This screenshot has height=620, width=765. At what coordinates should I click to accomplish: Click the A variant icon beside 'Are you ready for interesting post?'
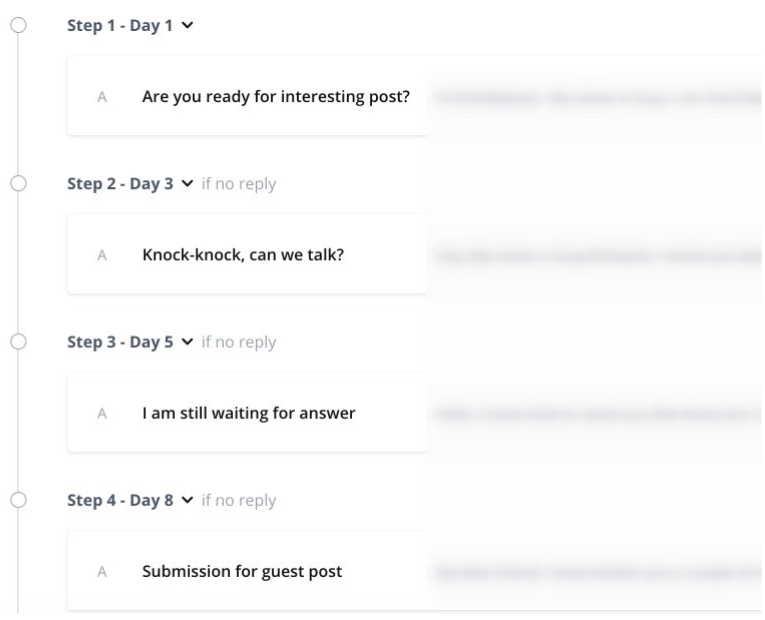pos(102,97)
